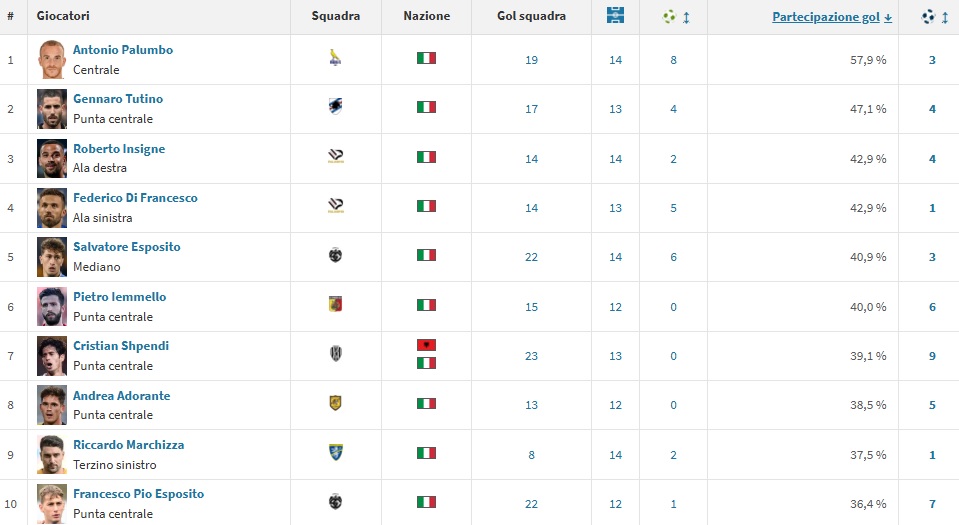Screen dimensions: 959x525
Task: Click the Sampdoria crest beside Gennaro Tutino
Action: (x=335, y=108)
